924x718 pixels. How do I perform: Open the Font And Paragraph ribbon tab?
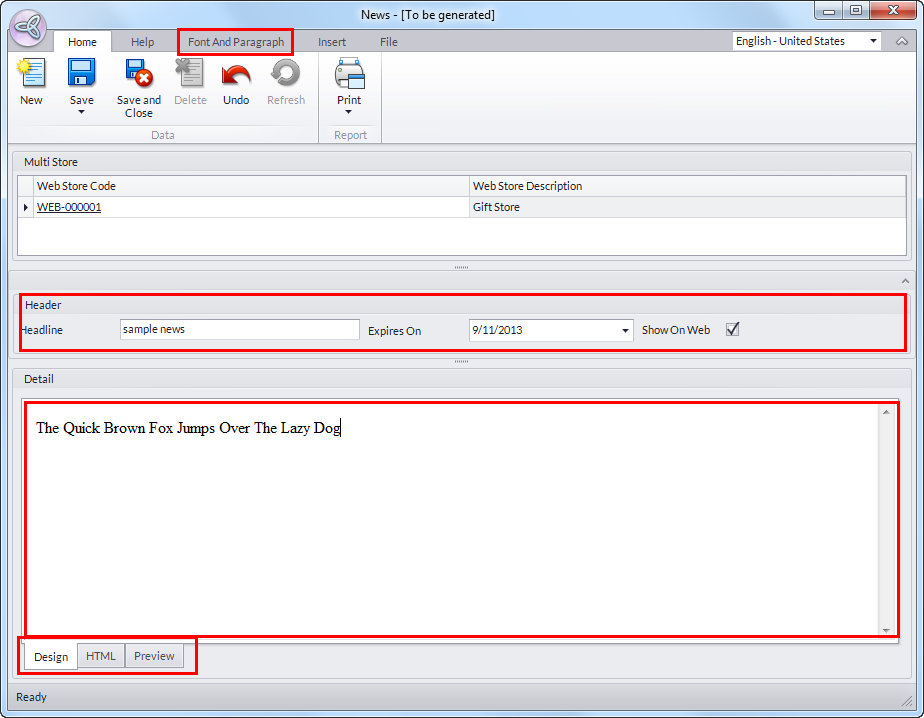point(236,42)
